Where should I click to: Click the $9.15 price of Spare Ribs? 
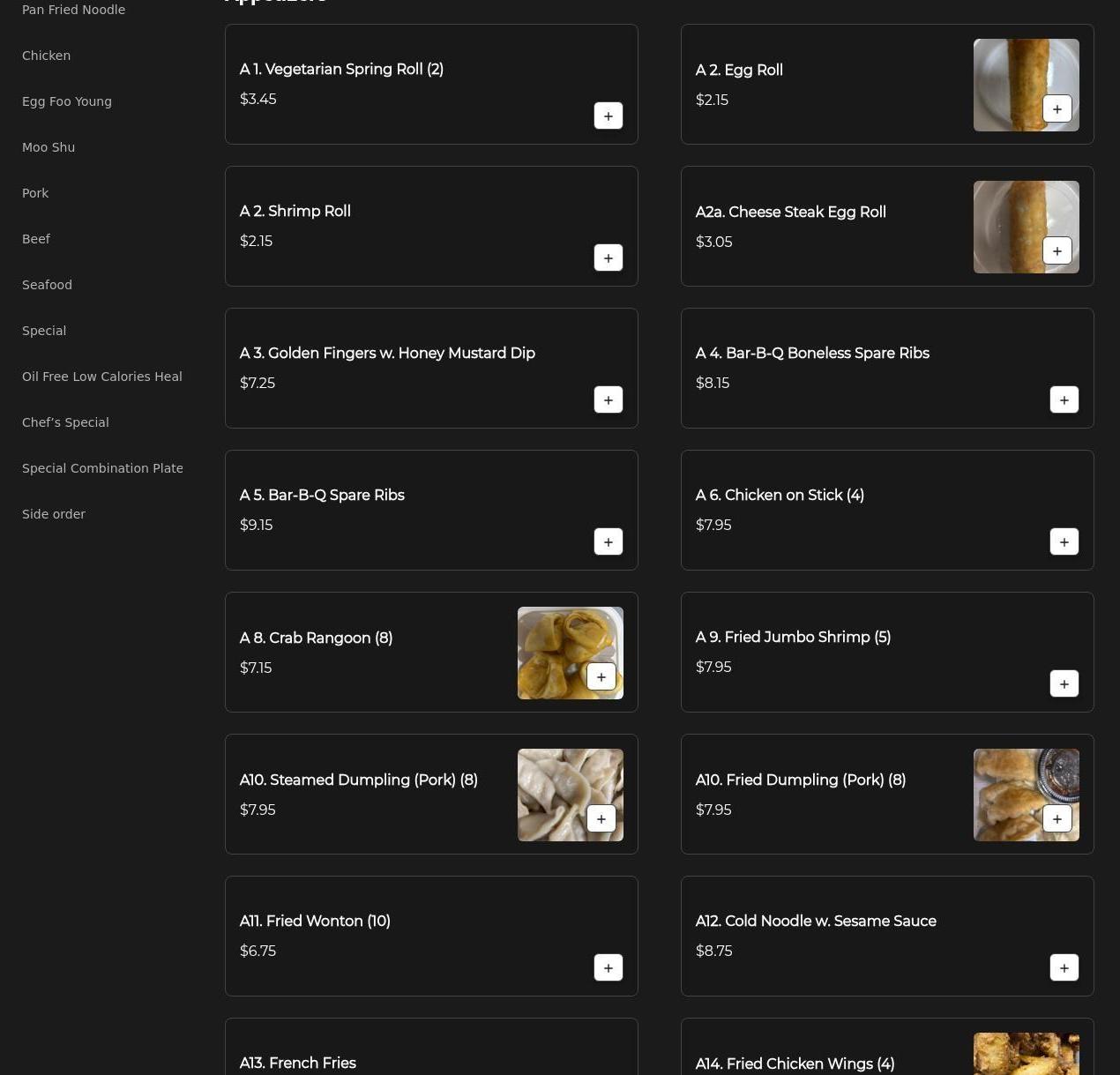pyautogui.click(x=257, y=526)
